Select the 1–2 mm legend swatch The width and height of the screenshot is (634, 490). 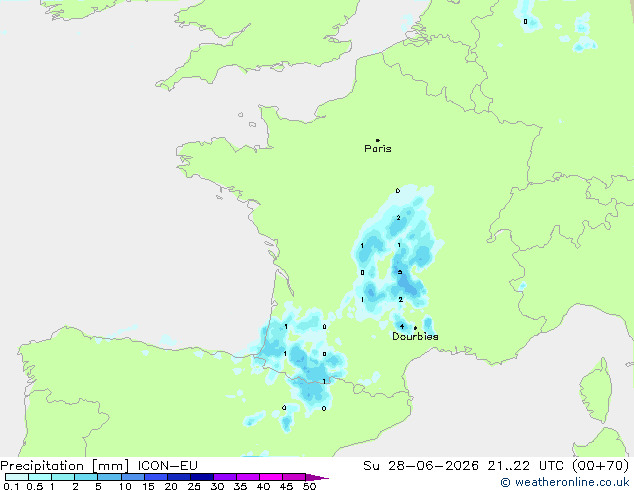63,477
